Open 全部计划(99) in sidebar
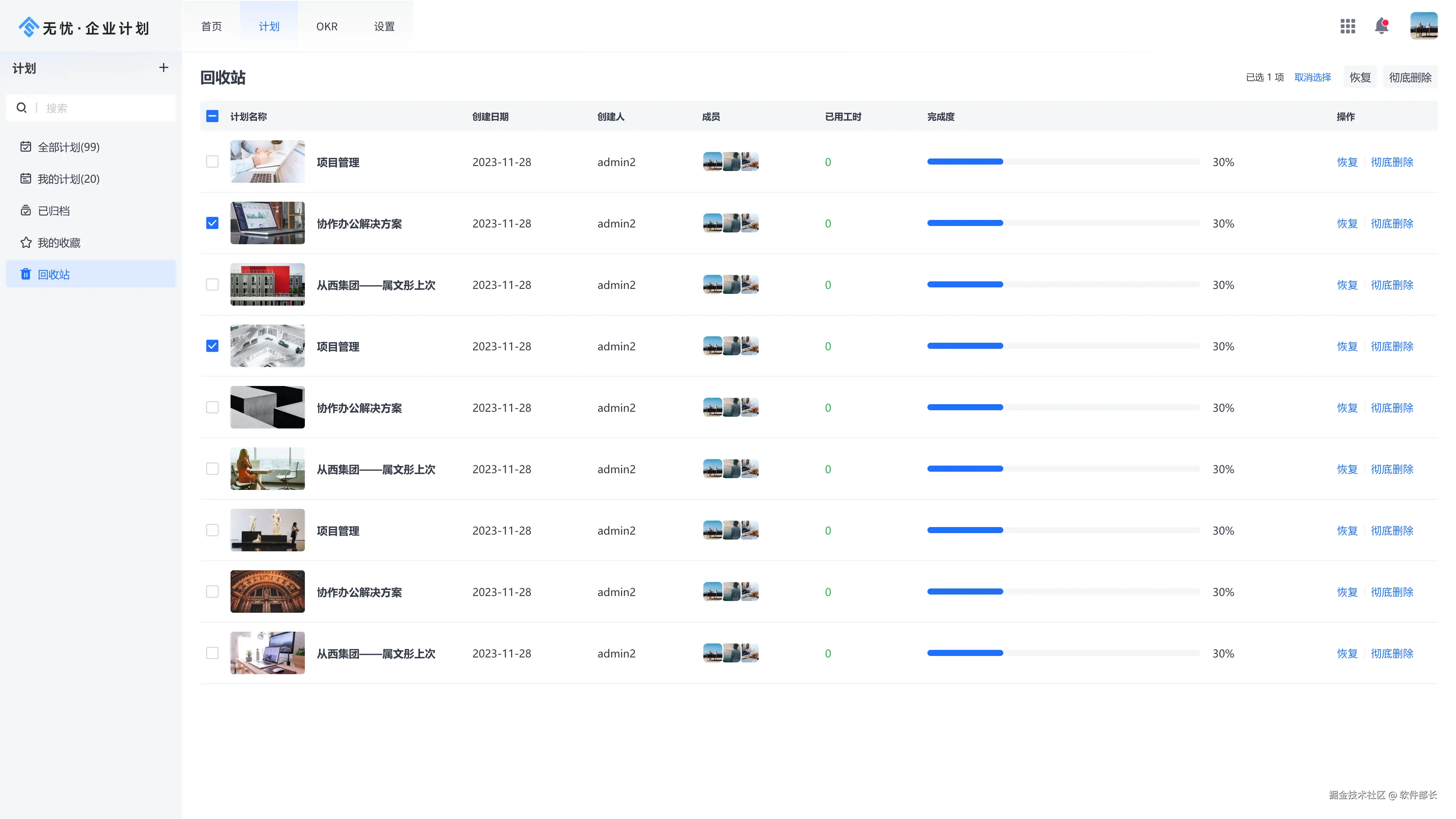 [68, 147]
